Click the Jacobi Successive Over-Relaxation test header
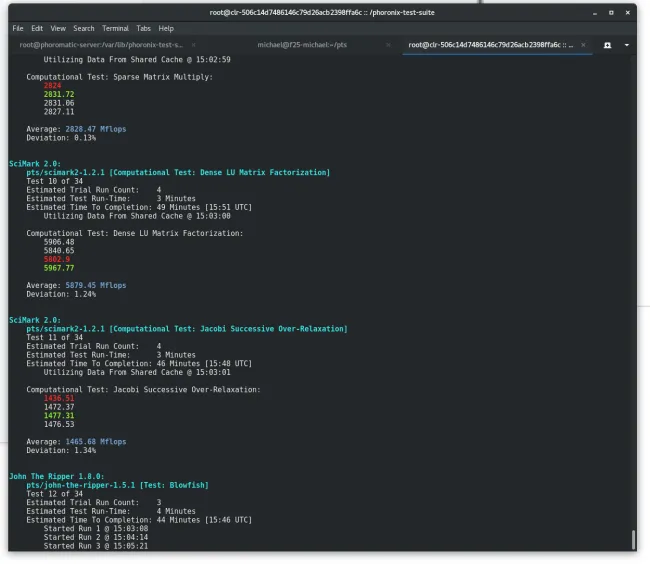This screenshot has width=650, height=564. pyautogui.click(x=187, y=329)
